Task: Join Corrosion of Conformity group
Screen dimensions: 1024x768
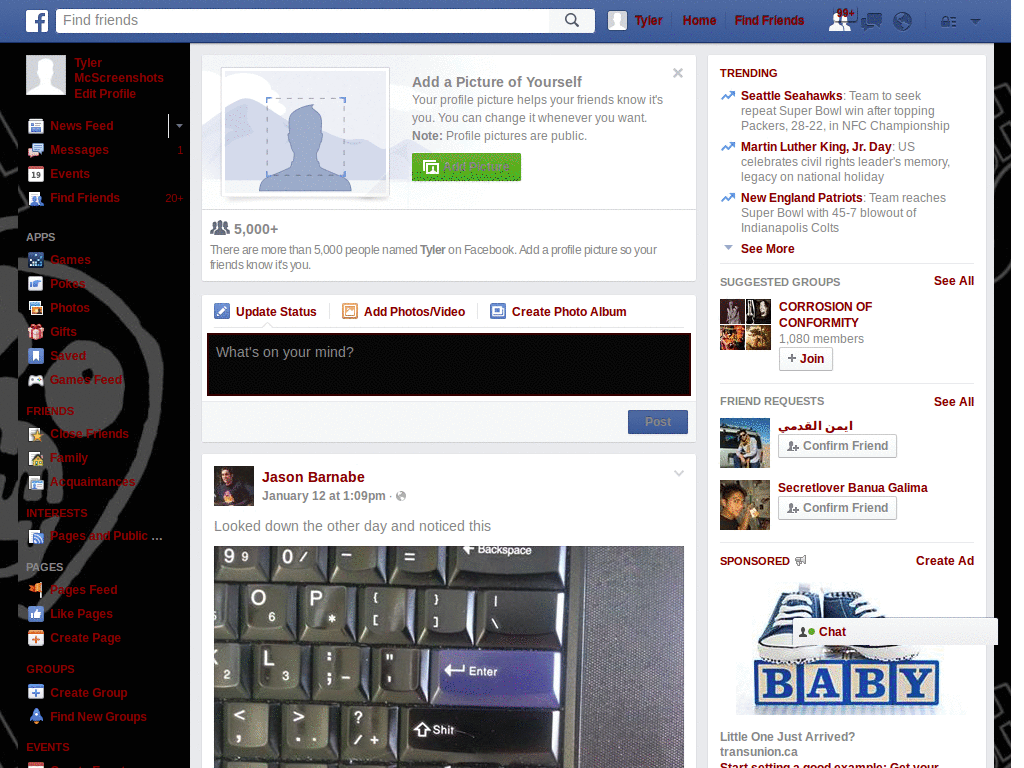Action: 805,359
